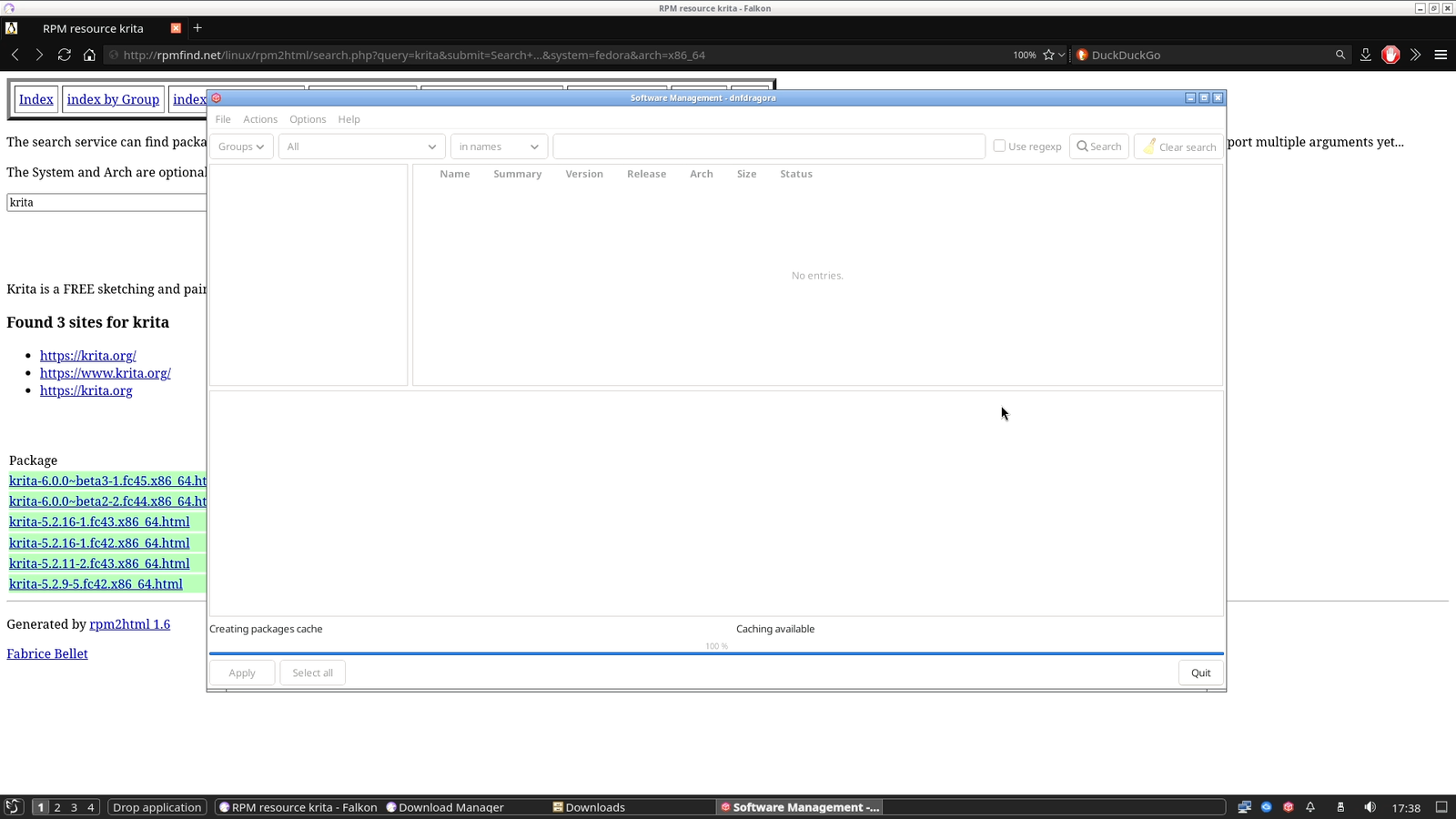The image size is (1456, 819).
Task: Click the DuckDuckGo search engine logo
Action: [1082, 55]
